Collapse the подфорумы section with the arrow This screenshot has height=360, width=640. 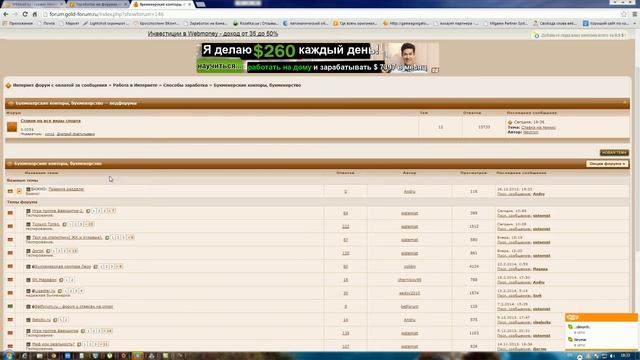tap(624, 103)
